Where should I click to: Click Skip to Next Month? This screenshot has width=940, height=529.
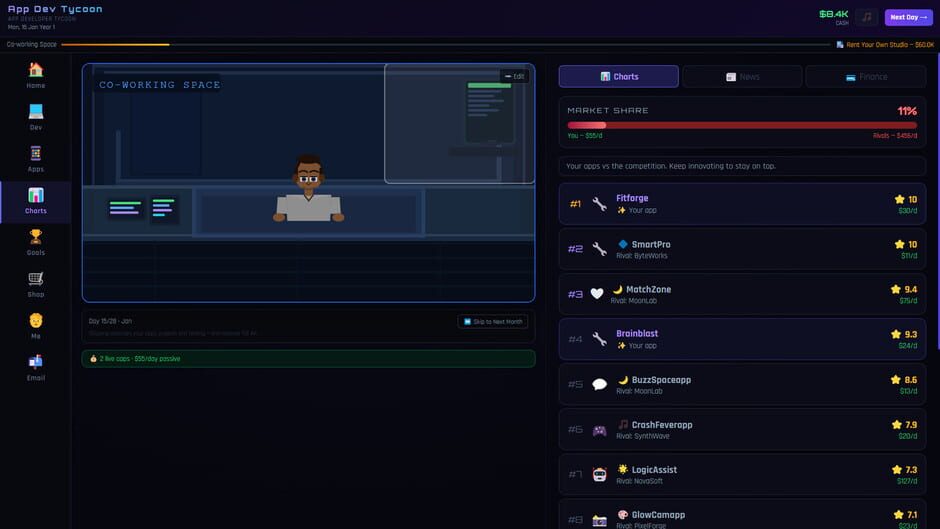tap(493, 321)
